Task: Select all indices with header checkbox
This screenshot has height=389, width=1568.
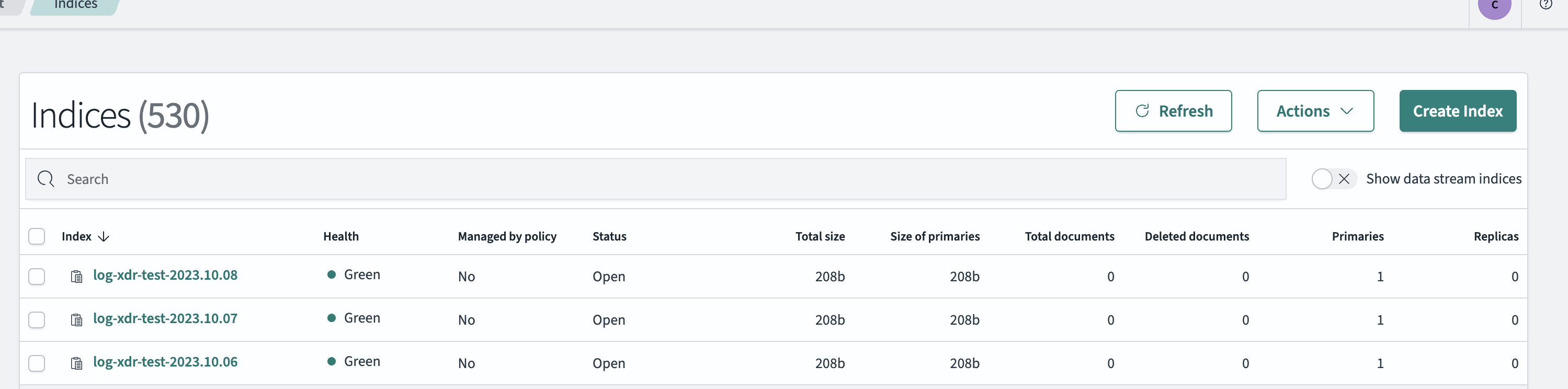Action: (37, 237)
